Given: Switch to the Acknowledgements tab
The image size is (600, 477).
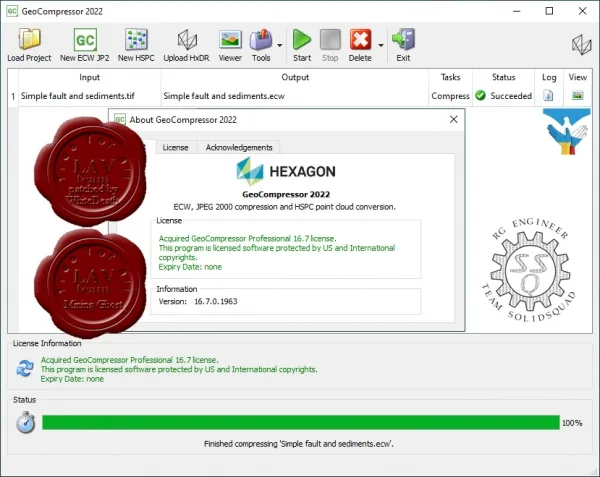Looking at the screenshot, I should [239, 148].
